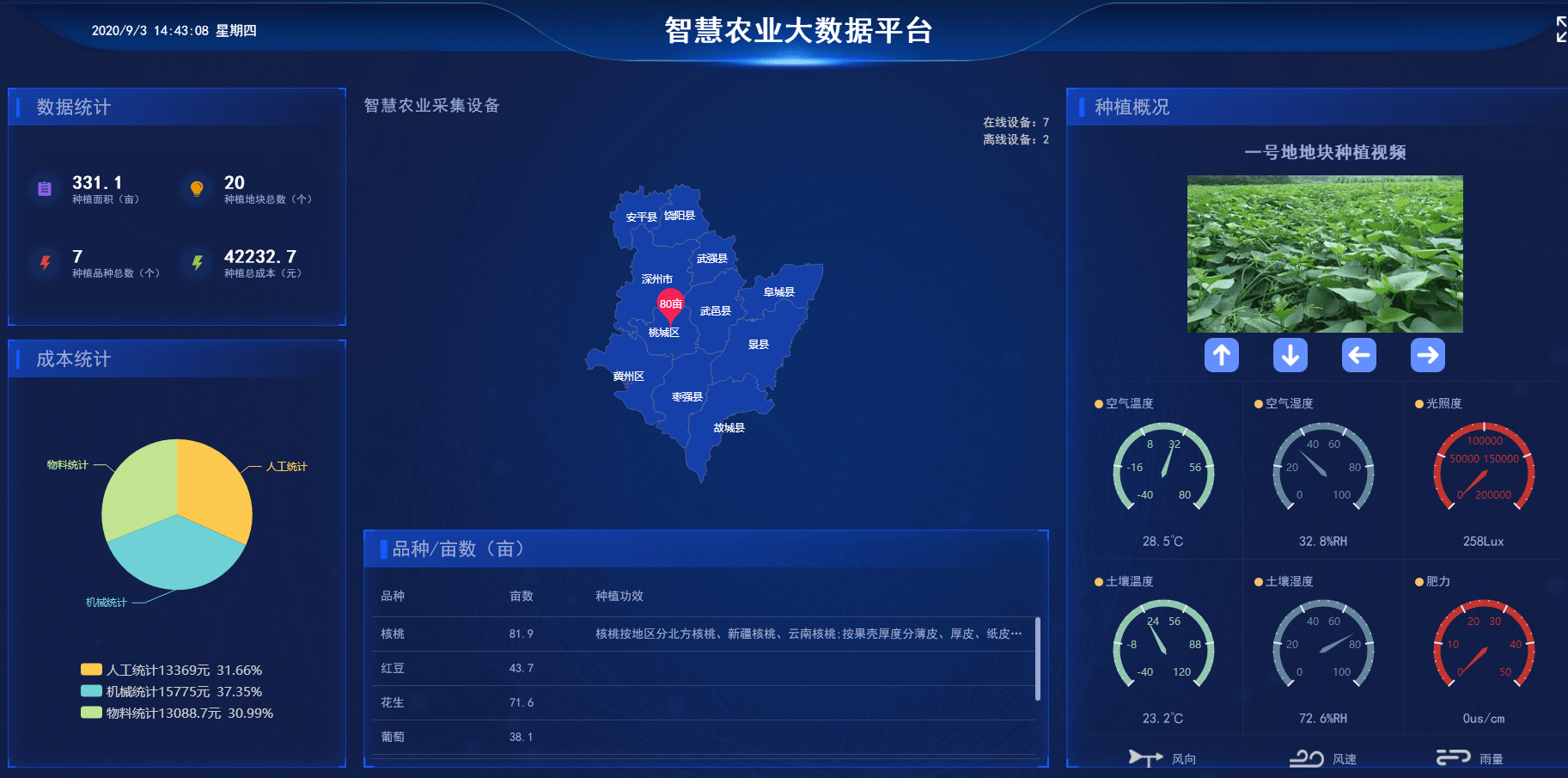1568x778 pixels.
Task: Click the plot one planting video thumbnail
Action: coord(1324,254)
